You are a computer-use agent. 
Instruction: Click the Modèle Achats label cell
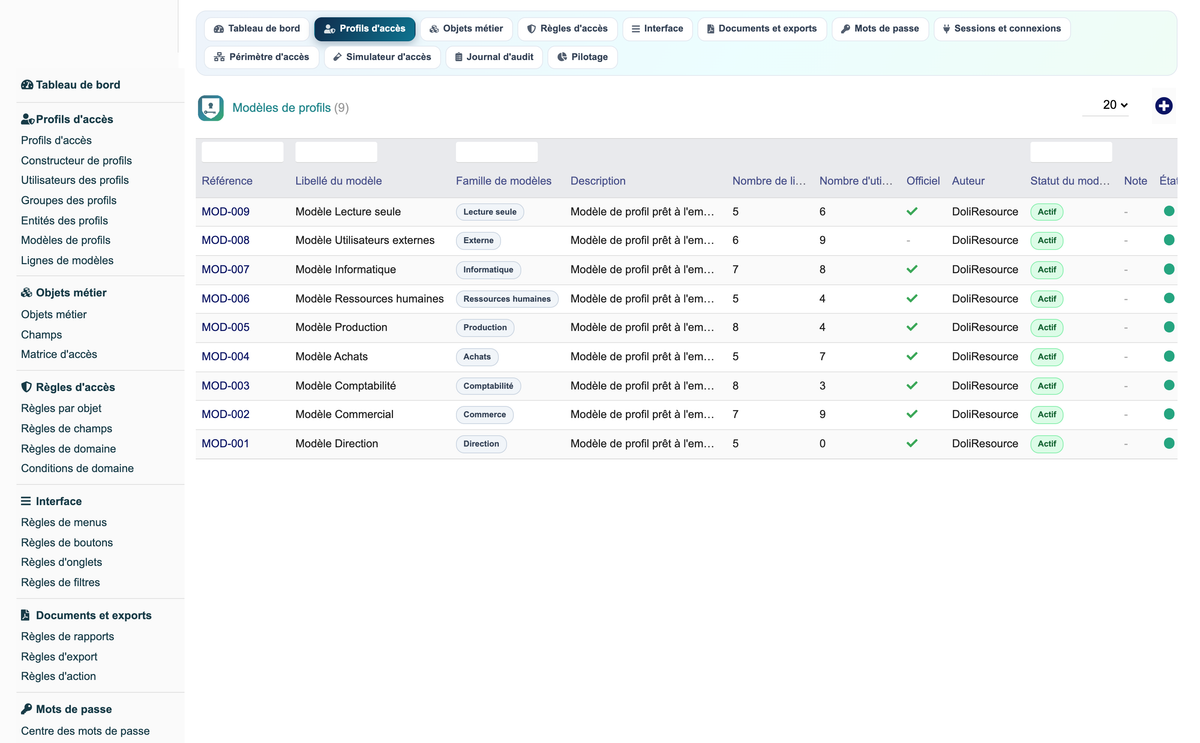point(332,357)
